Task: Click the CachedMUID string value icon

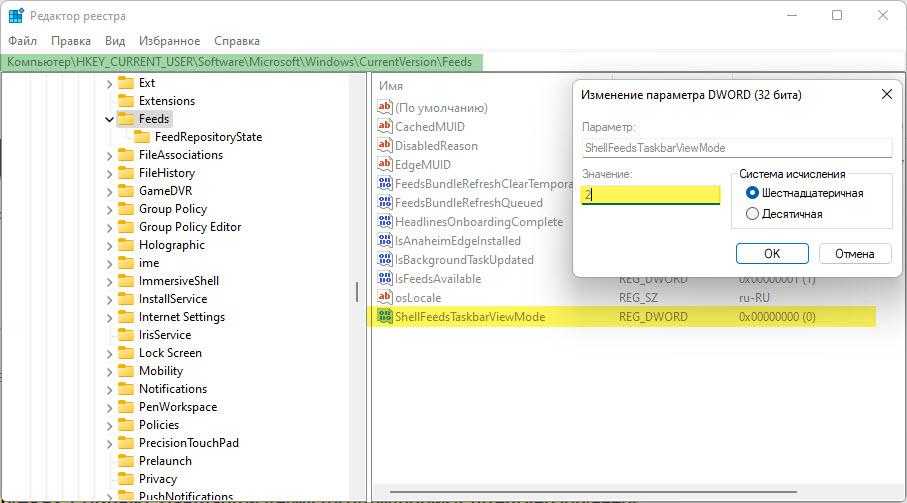Action: click(385, 127)
